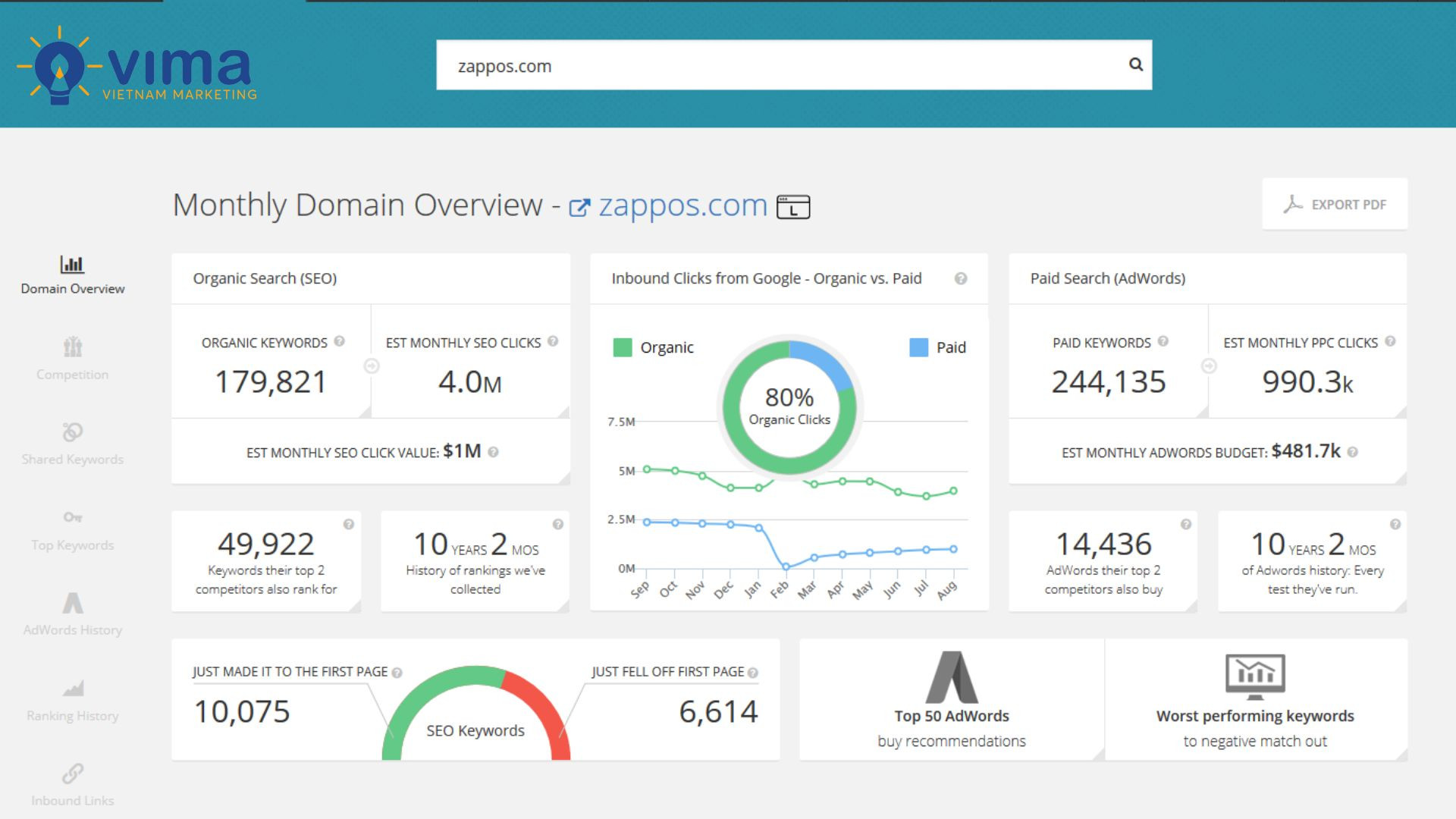1456x819 pixels.
Task: Click the cached page icon beside zappos.com
Action: (793, 206)
